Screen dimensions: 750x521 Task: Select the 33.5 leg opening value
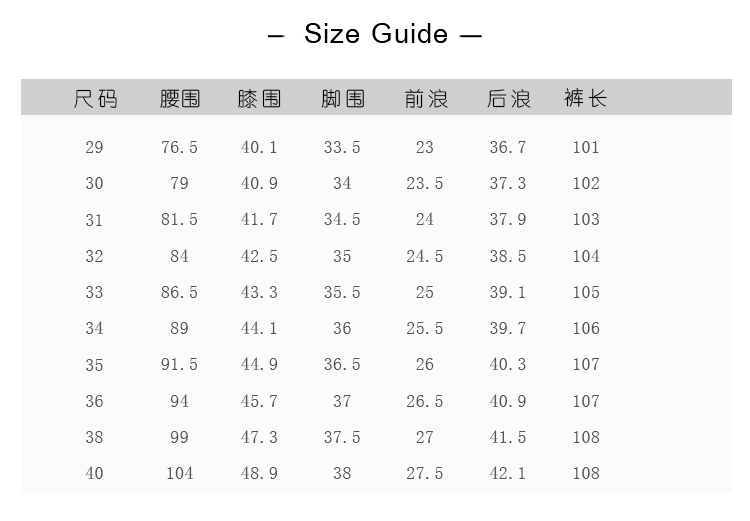tap(342, 148)
